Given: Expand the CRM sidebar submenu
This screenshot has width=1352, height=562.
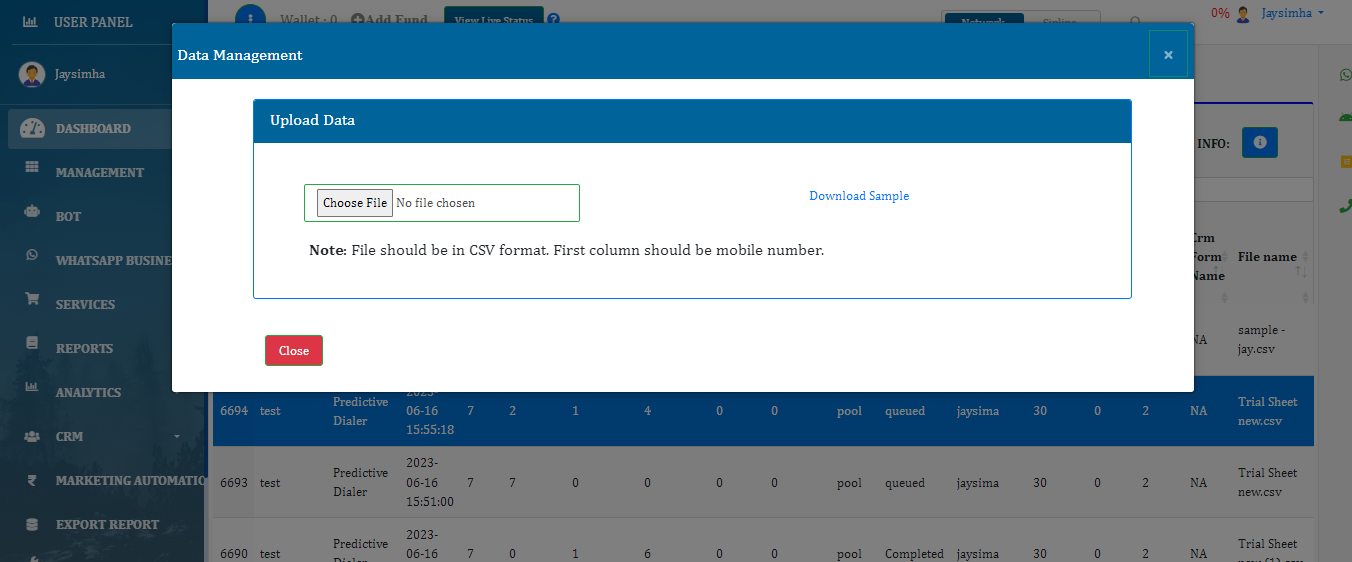Looking at the screenshot, I should tap(176, 436).
